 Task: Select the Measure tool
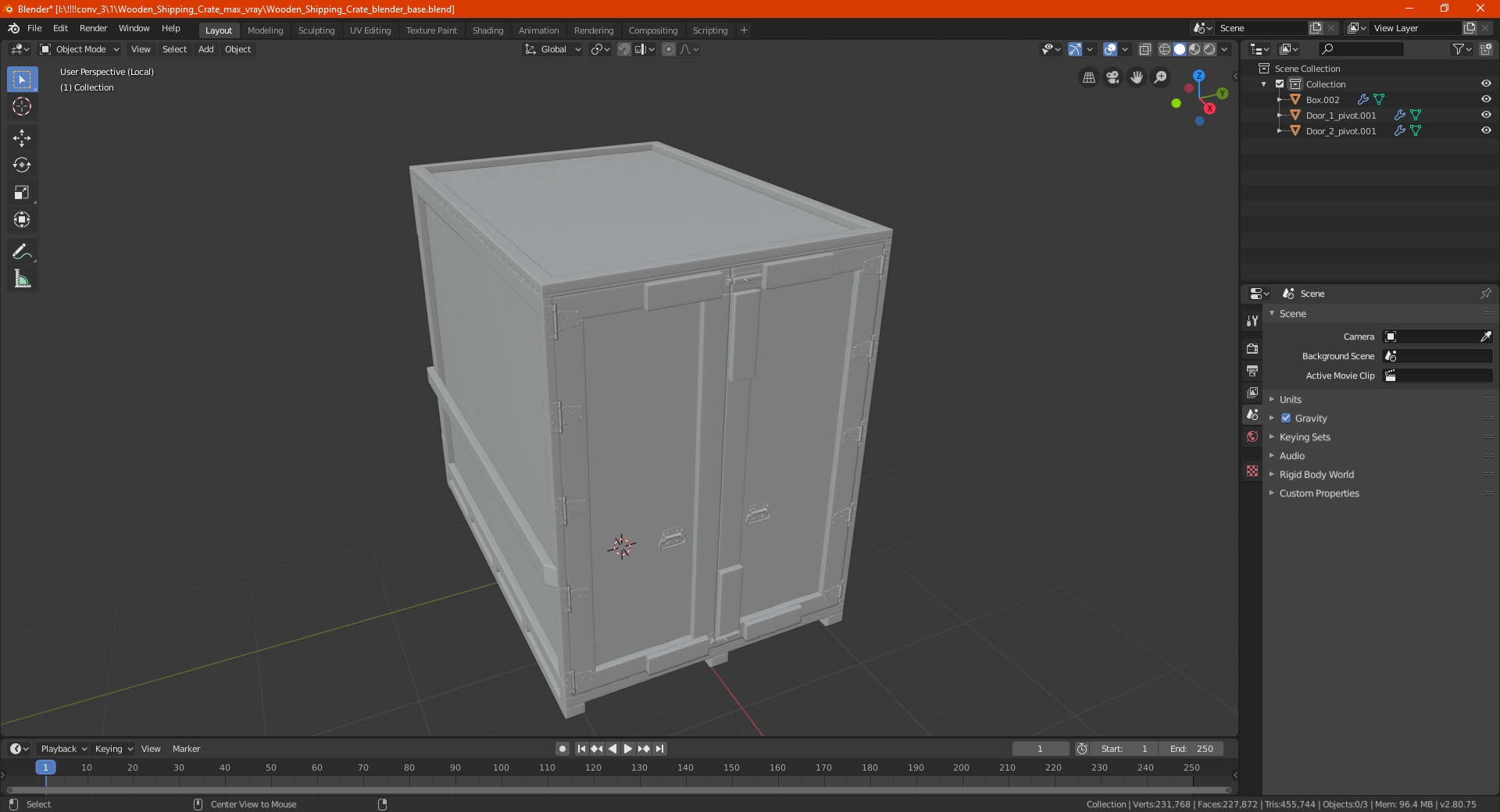click(x=22, y=279)
